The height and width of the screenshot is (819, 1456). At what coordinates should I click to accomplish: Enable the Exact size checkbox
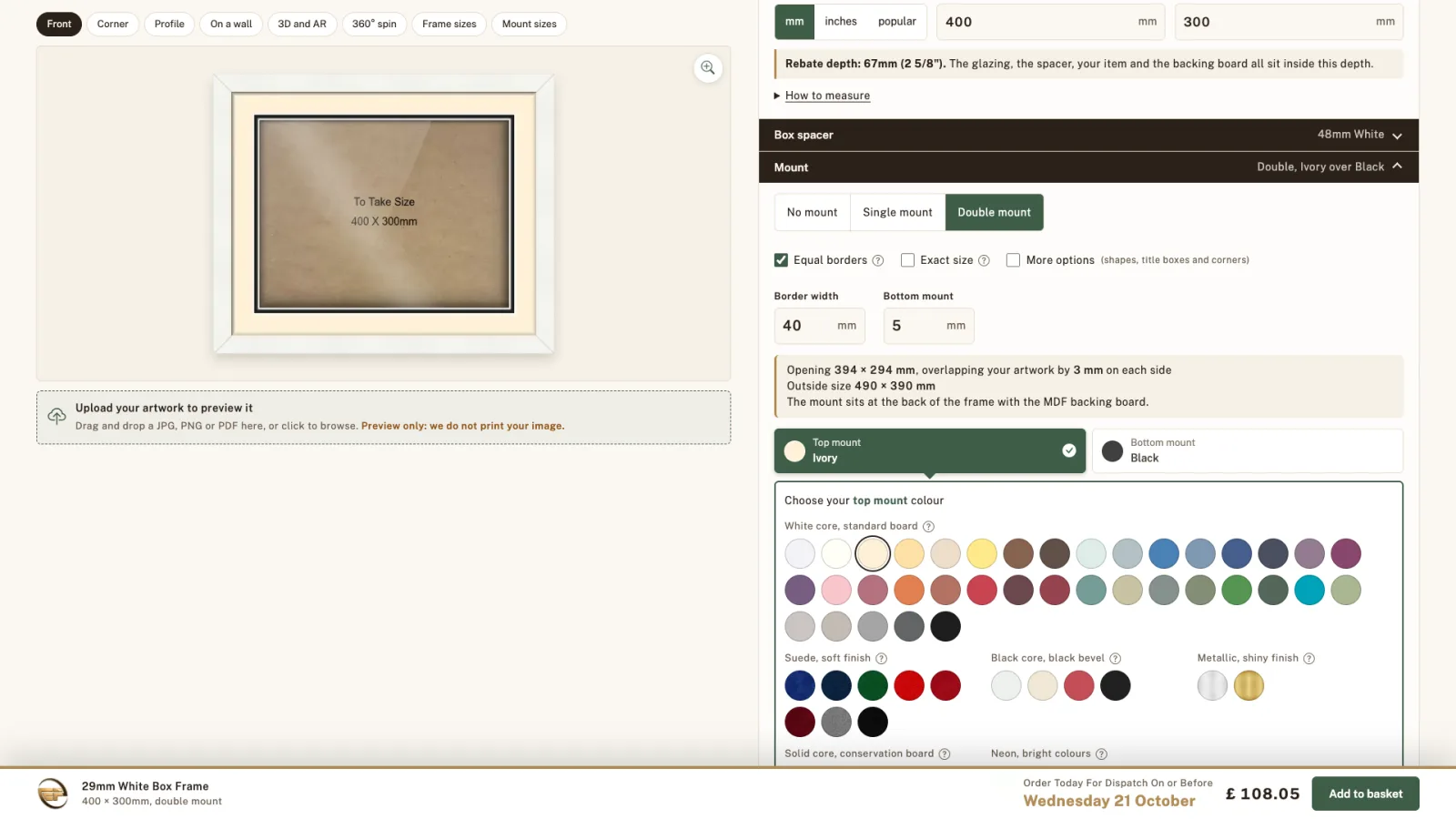pos(907,260)
